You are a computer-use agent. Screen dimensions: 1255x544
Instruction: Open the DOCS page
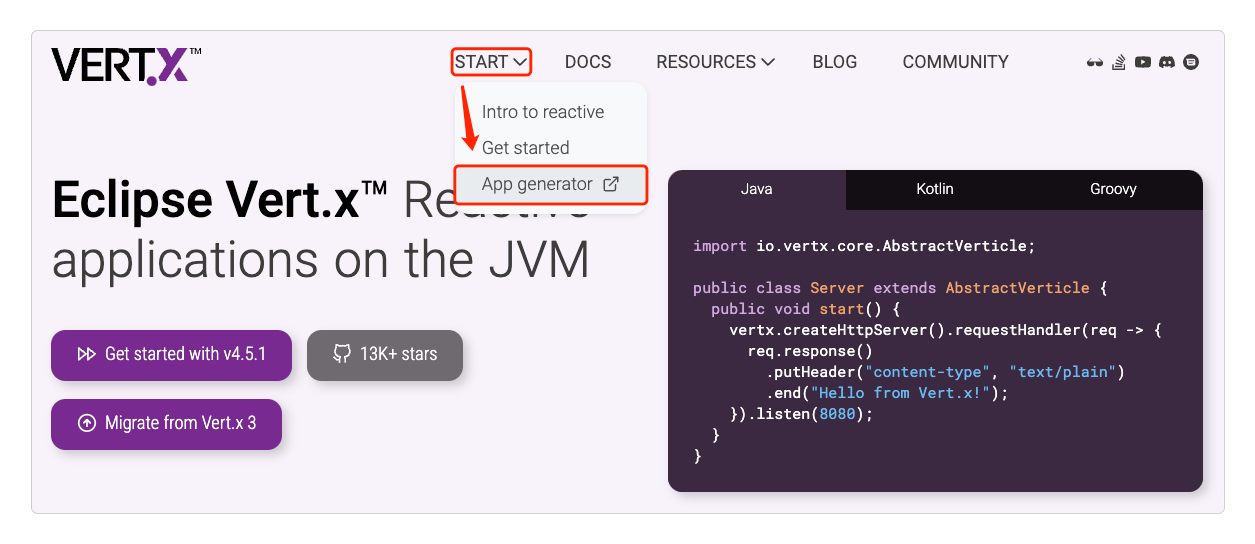coord(588,62)
